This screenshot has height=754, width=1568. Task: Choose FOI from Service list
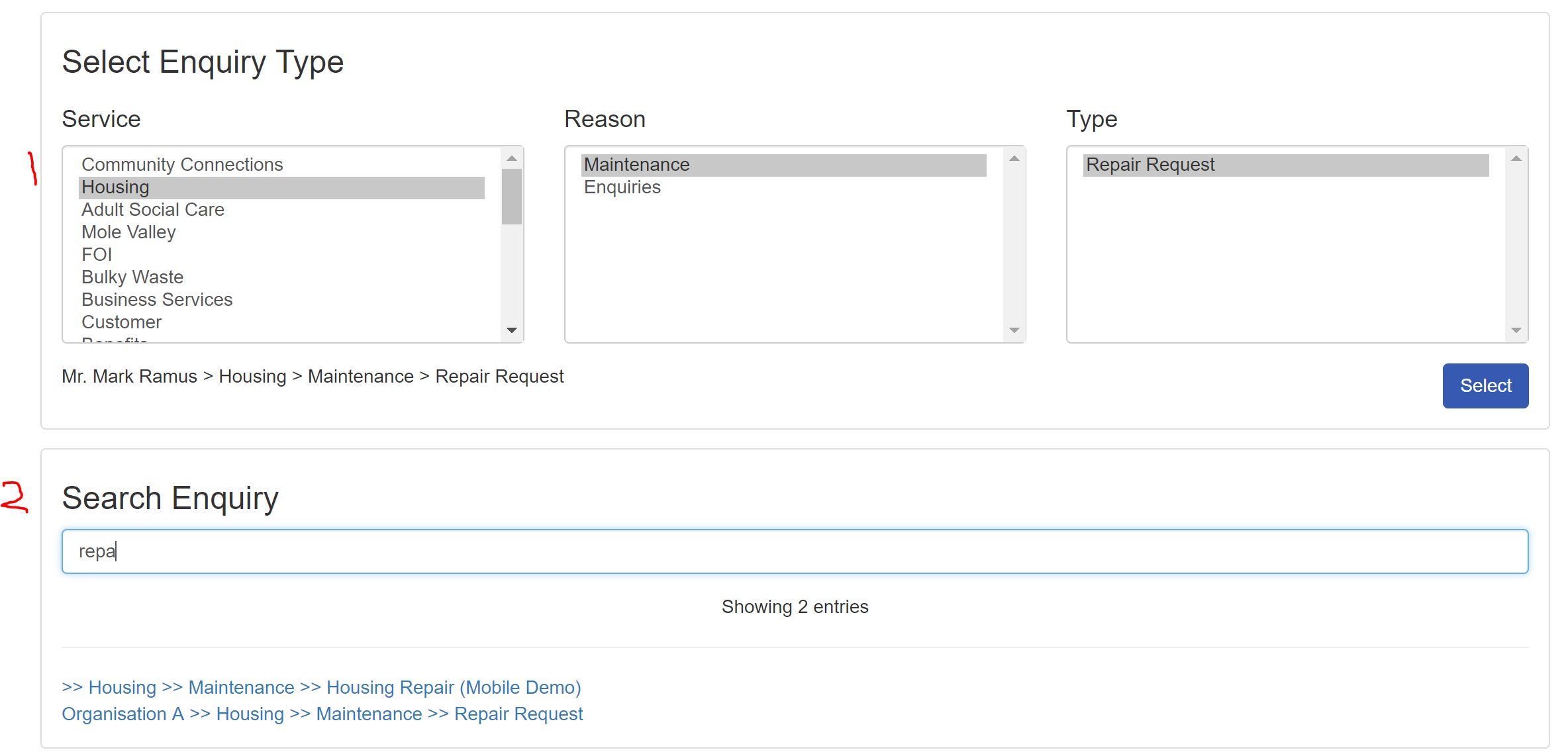point(97,255)
